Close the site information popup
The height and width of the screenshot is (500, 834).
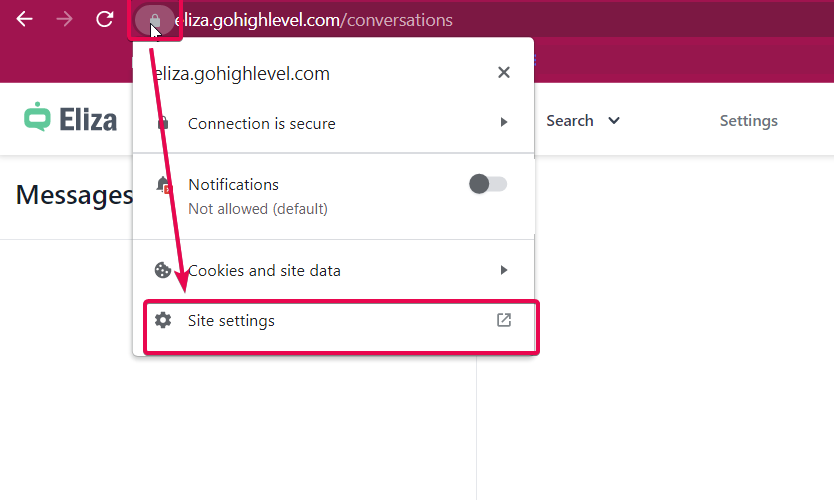click(503, 72)
